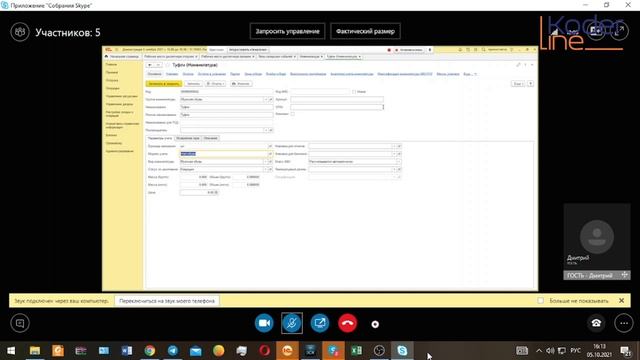
Task: Unmute the microphone button
Action: [x=292, y=323]
